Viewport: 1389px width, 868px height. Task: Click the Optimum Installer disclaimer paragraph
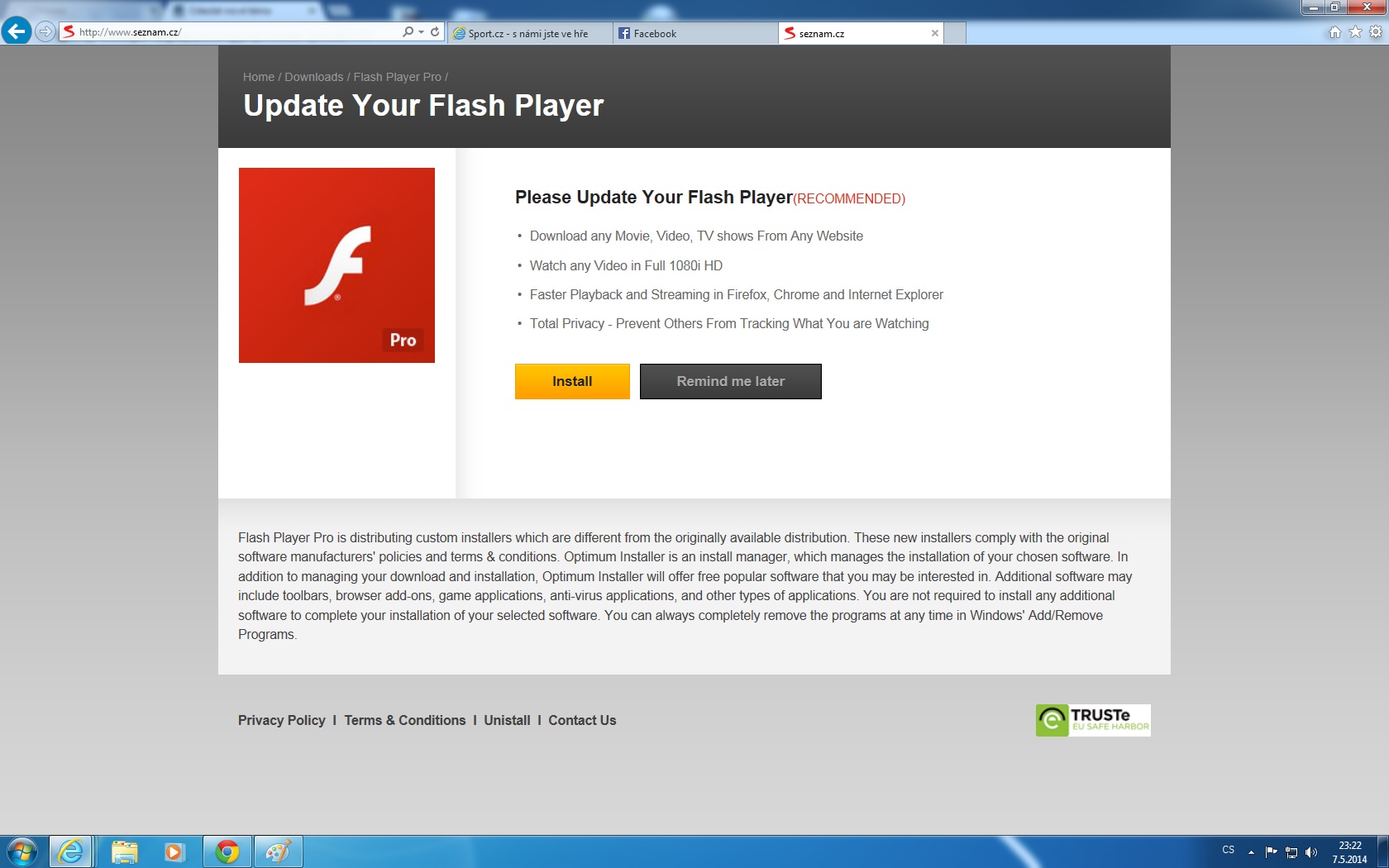coord(685,586)
